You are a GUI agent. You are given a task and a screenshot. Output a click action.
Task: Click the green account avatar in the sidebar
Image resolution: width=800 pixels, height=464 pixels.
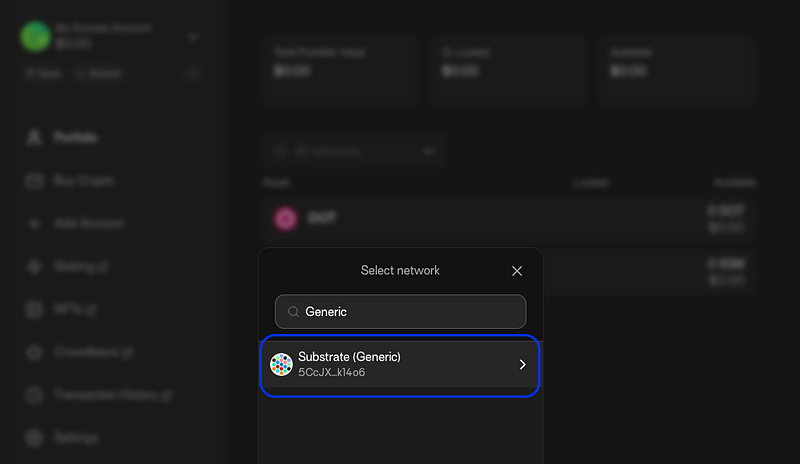tap(35, 36)
